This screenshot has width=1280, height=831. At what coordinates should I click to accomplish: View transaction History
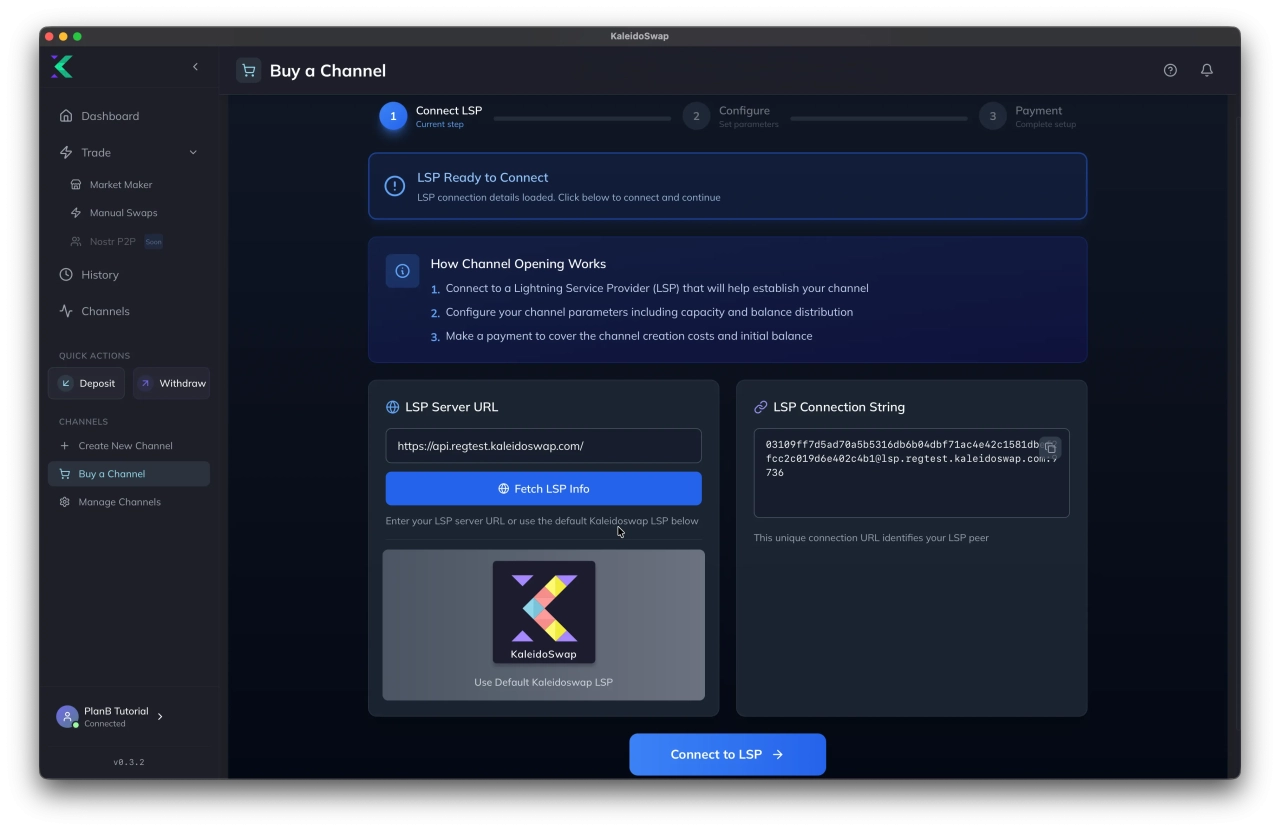coord(99,275)
